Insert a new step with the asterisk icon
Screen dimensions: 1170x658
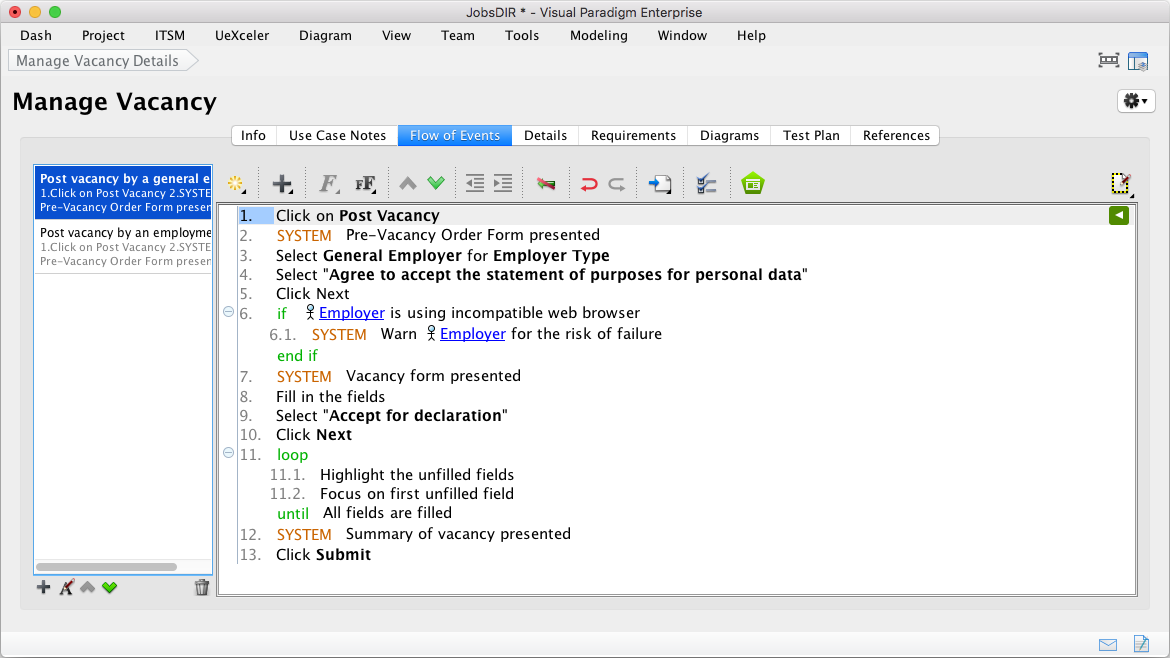[237, 183]
